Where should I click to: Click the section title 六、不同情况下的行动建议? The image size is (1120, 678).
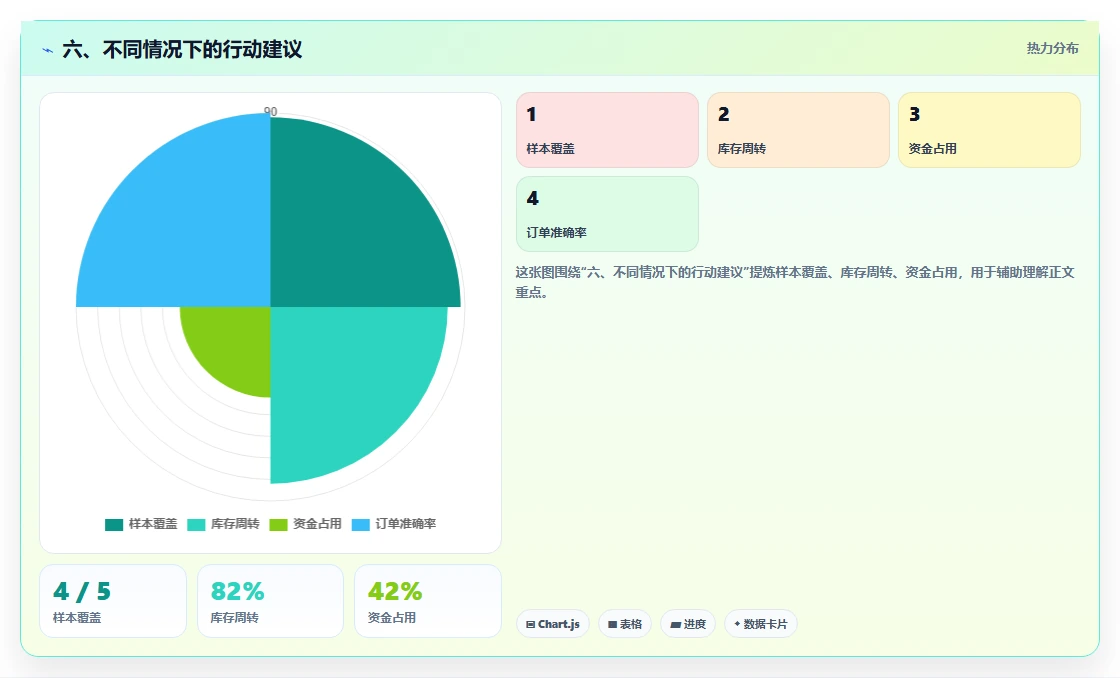click(x=182, y=49)
